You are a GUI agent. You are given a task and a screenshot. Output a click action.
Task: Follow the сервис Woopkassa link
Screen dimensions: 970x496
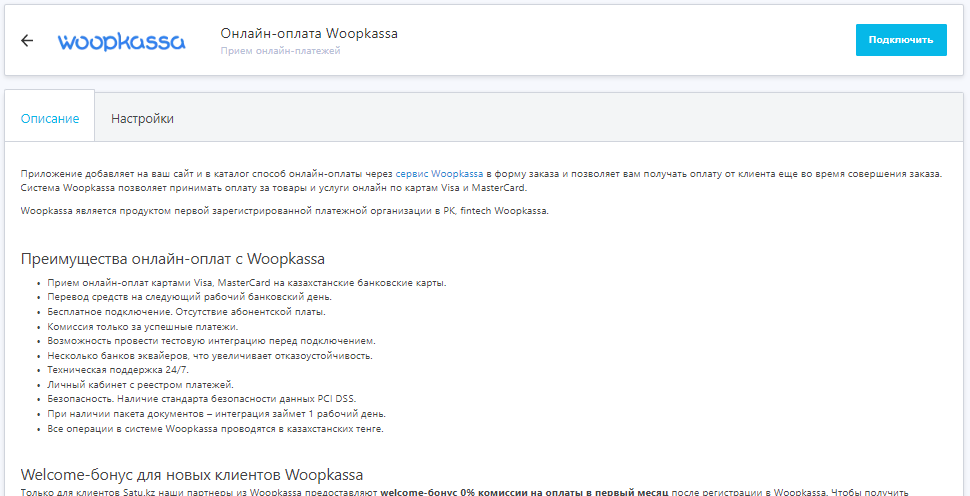click(439, 174)
